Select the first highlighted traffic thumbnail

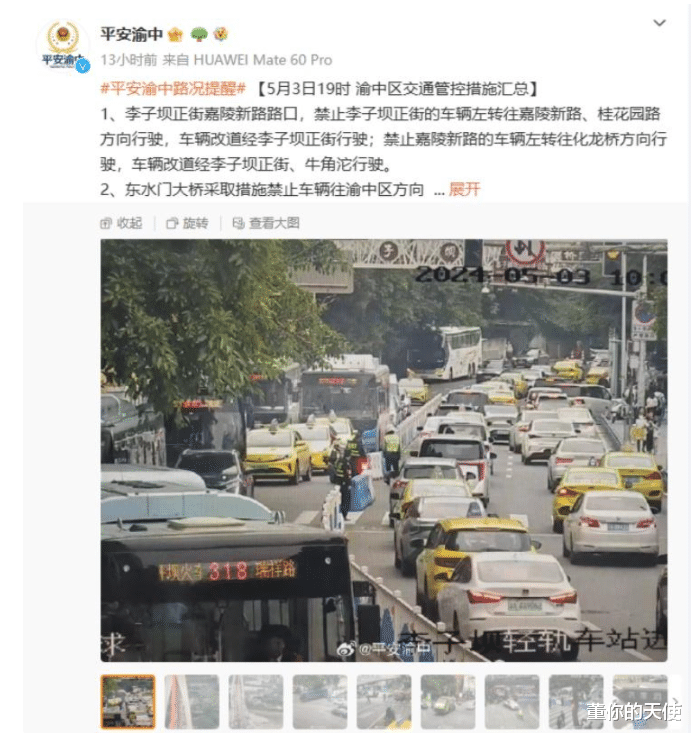coord(128,702)
